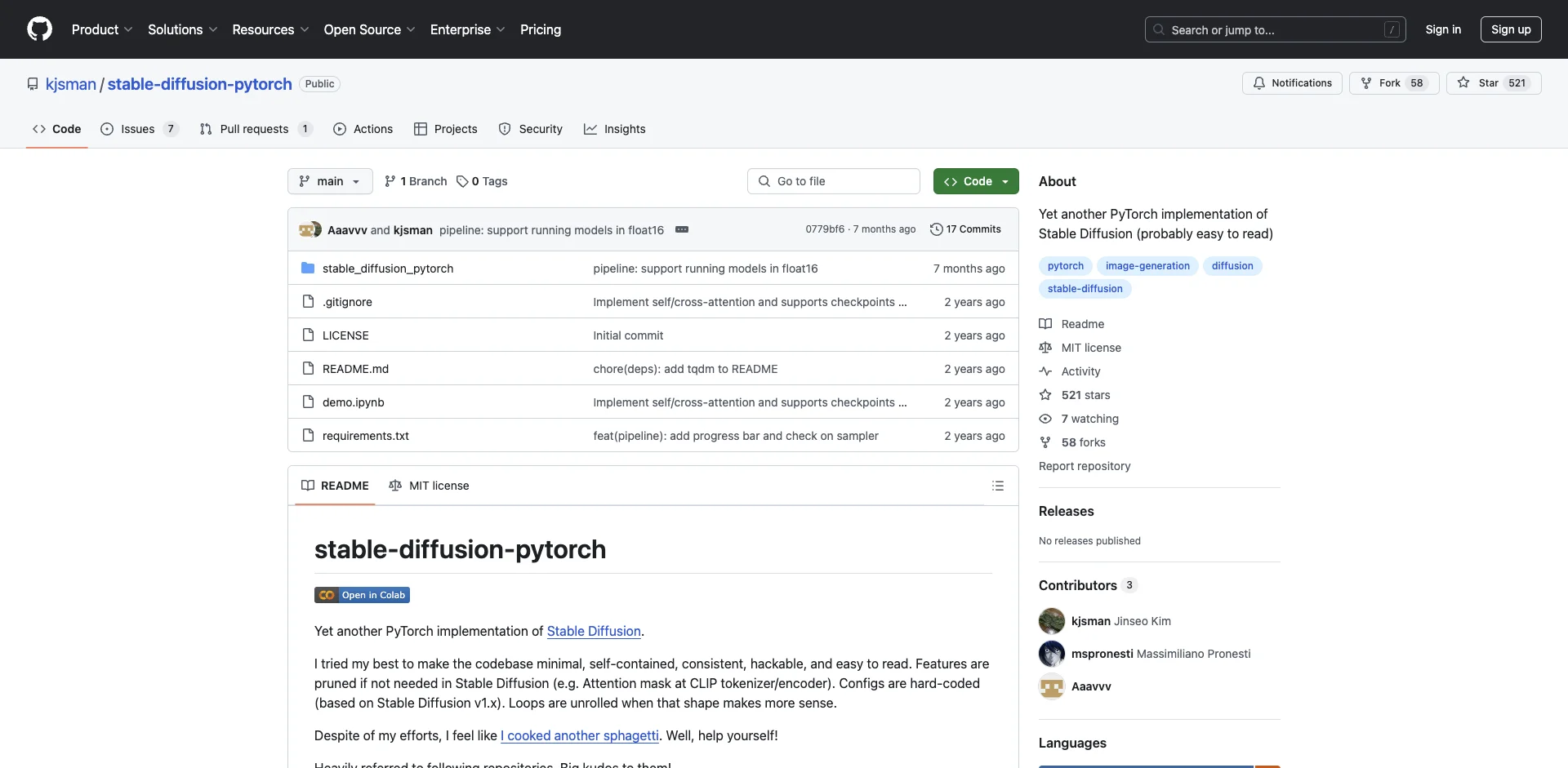Screen dimensions: 1568x768
Task: Open Aaavvv contributor avatar in sidebar
Action: click(1052, 686)
